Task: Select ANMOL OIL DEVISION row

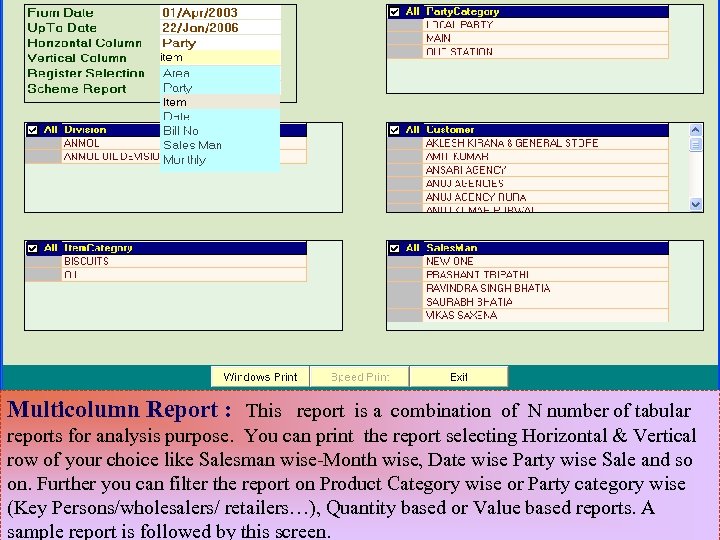Action: pyautogui.click(x=184, y=157)
